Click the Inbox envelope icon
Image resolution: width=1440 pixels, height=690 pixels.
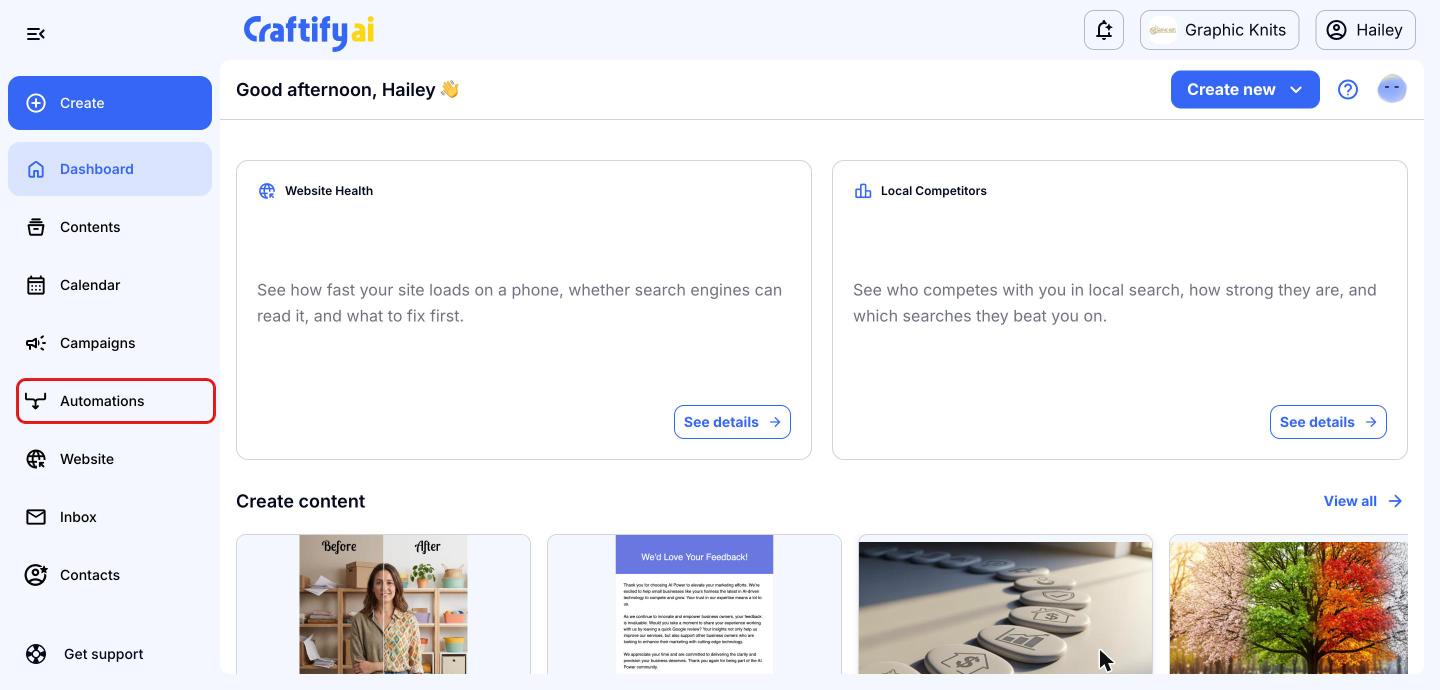click(x=36, y=517)
